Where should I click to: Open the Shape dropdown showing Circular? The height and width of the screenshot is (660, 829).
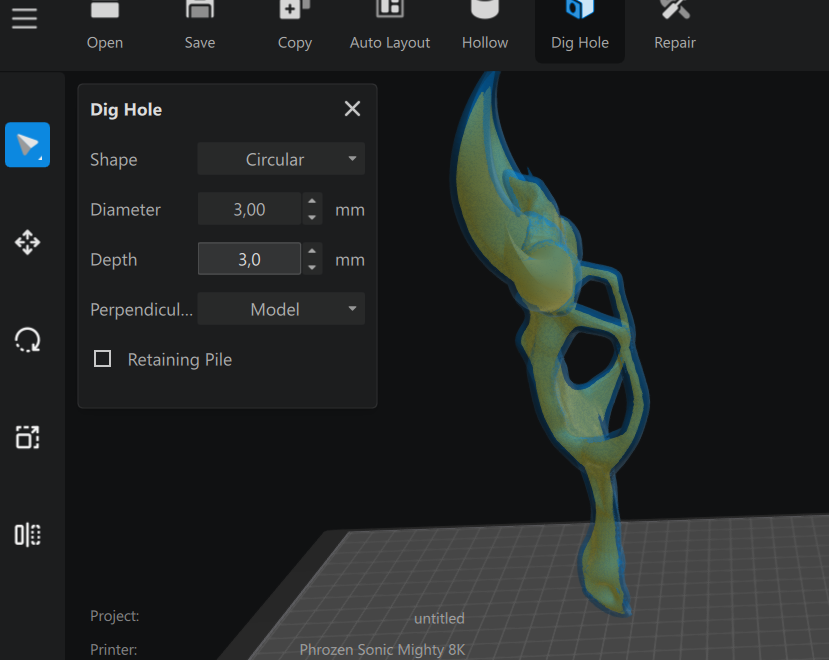click(x=281, y=159)
